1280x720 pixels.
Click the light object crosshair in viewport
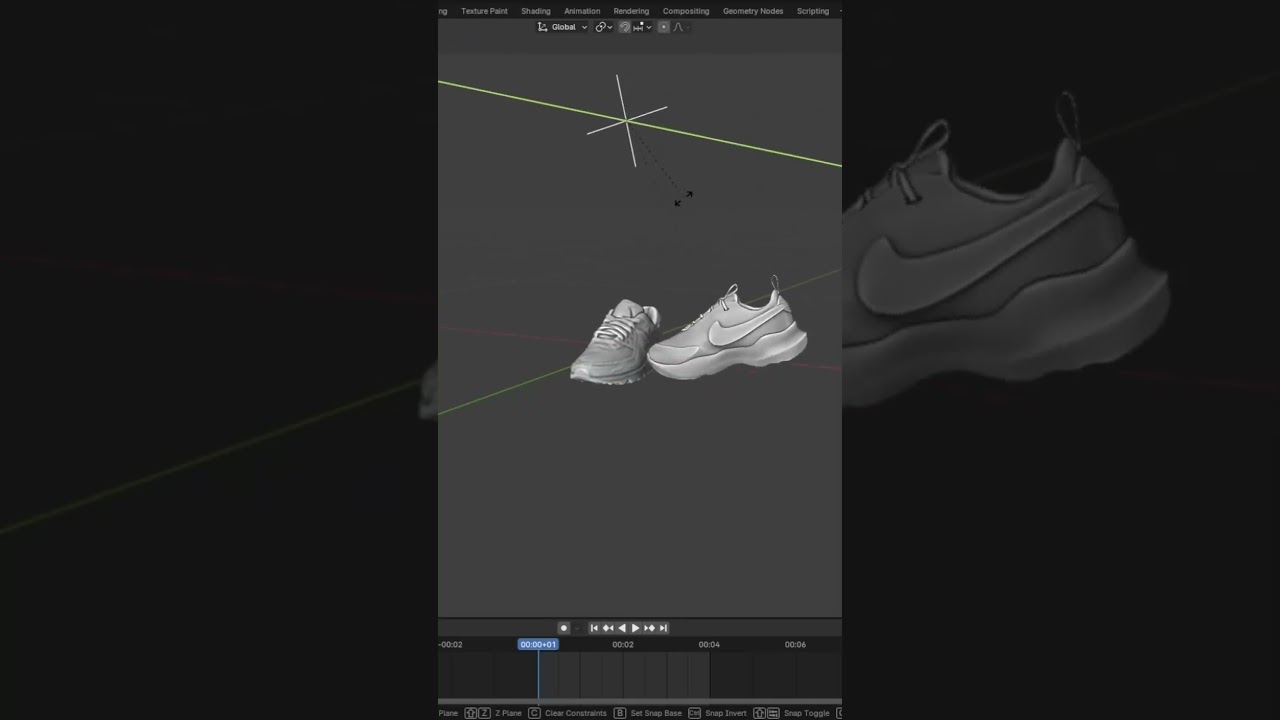[x=627, y=120]
